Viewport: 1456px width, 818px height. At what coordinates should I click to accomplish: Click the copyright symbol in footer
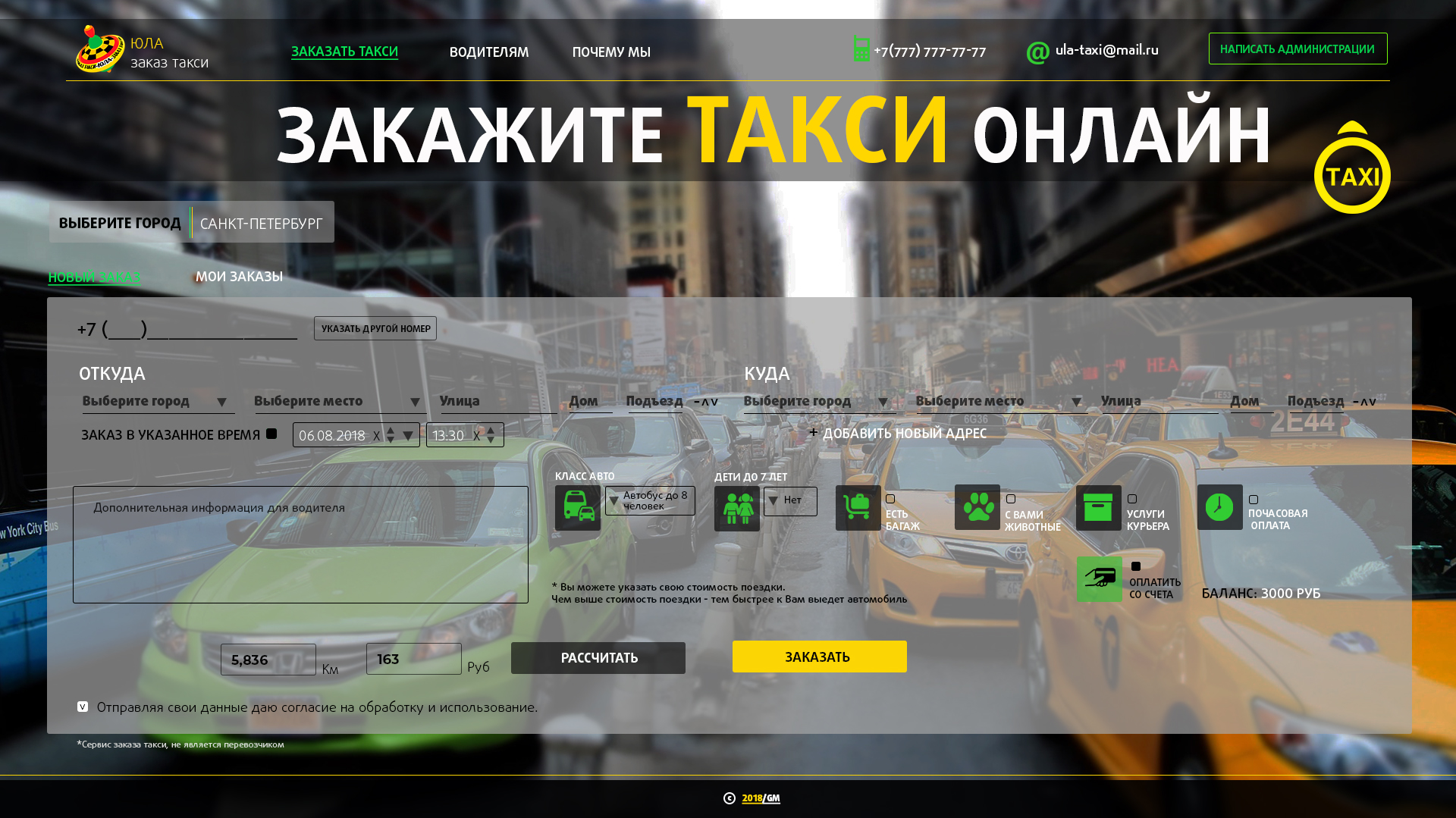[730, 798]
